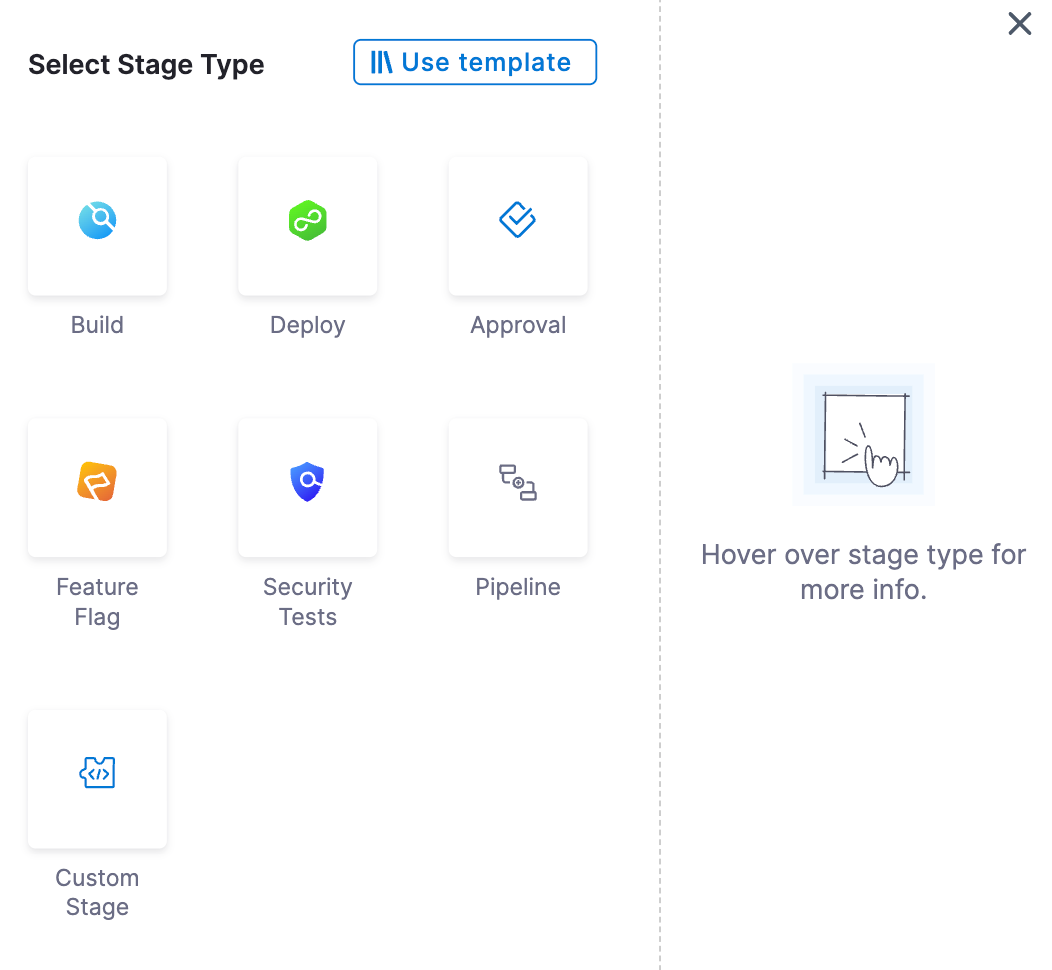Pick the Custom Stage code icon
The width and height of the screenshot is (1052, 970).
(x=97, y=773)
